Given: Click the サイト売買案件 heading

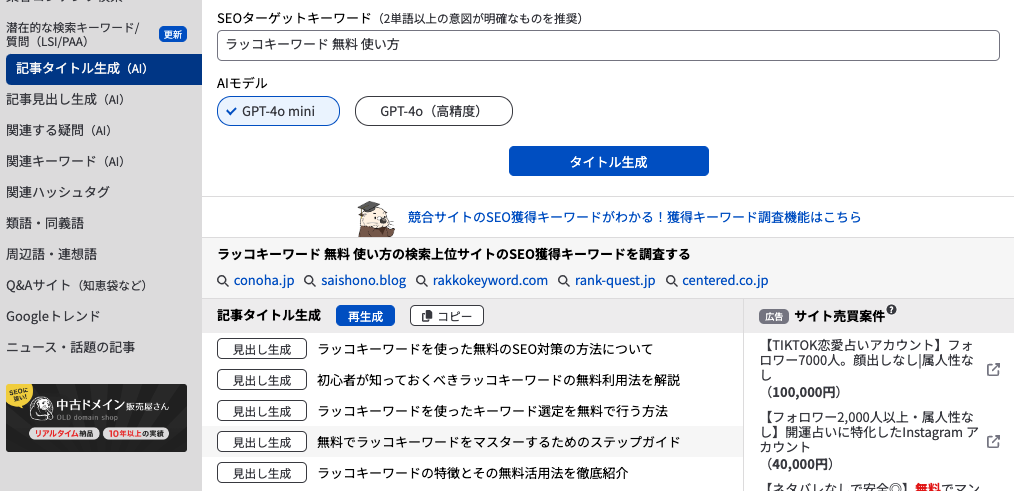Looking at the screenshot, I should pyautogui.click(x=839, y=316).
